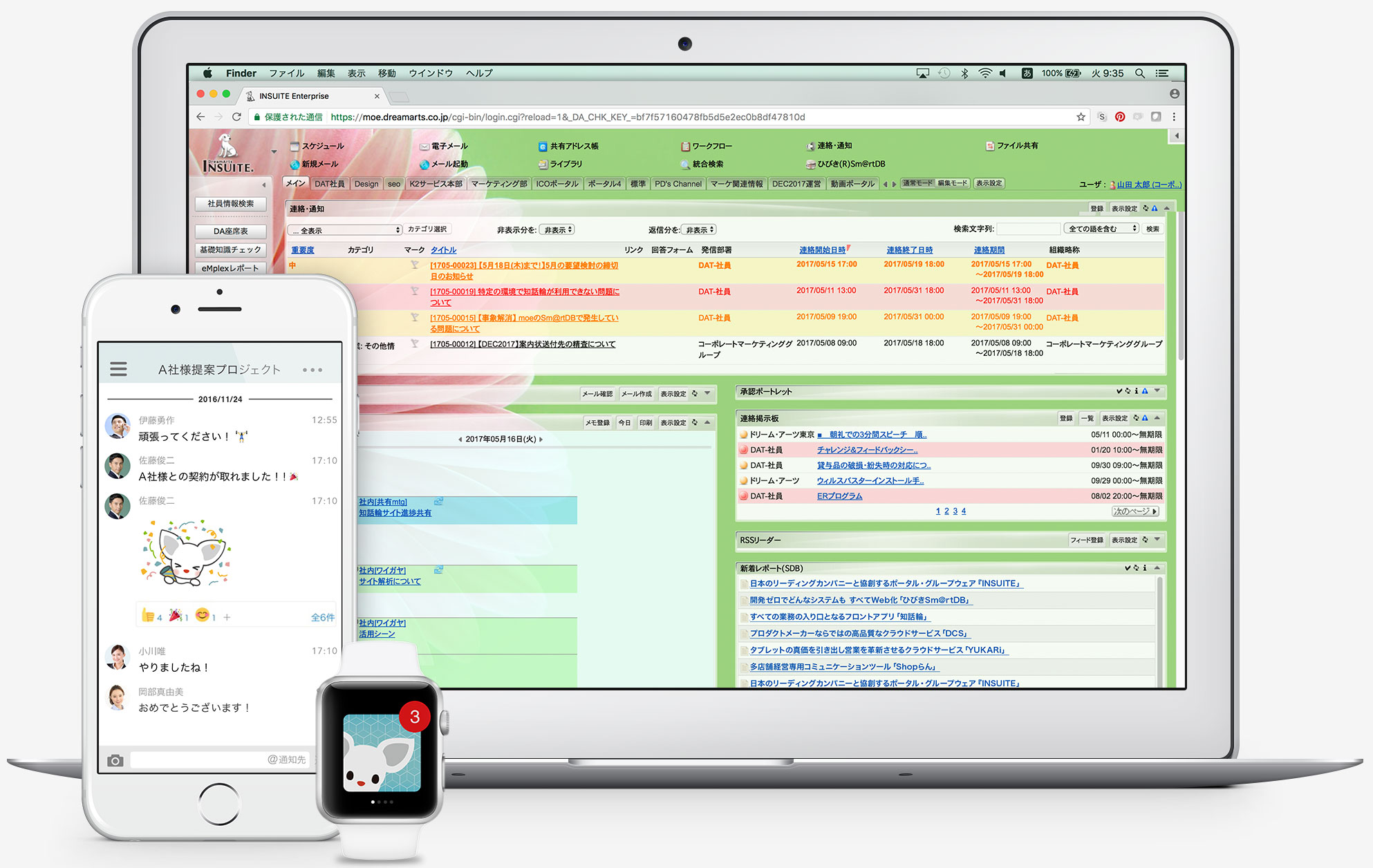
Task: Open スケジュール from the INSUITE top menu
Action: point(317,146)
